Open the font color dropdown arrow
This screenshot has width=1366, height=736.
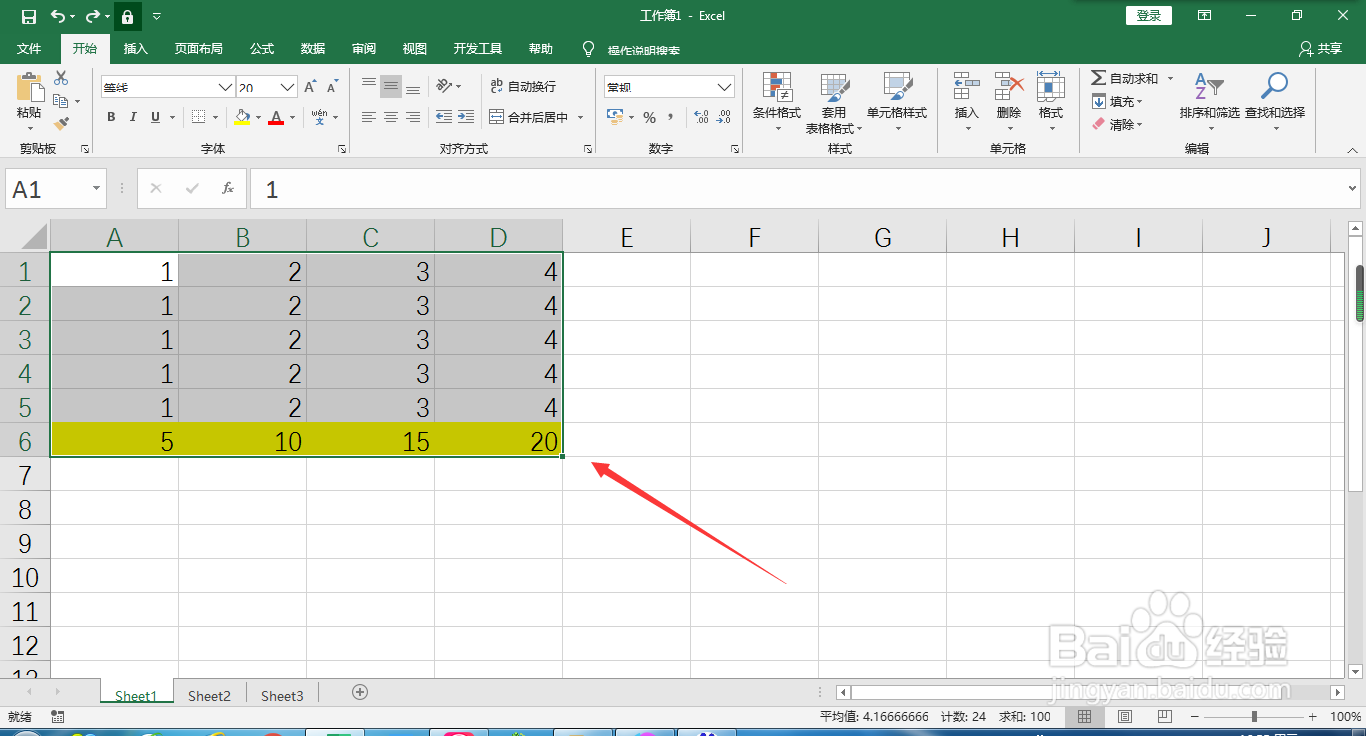(292, 118)
